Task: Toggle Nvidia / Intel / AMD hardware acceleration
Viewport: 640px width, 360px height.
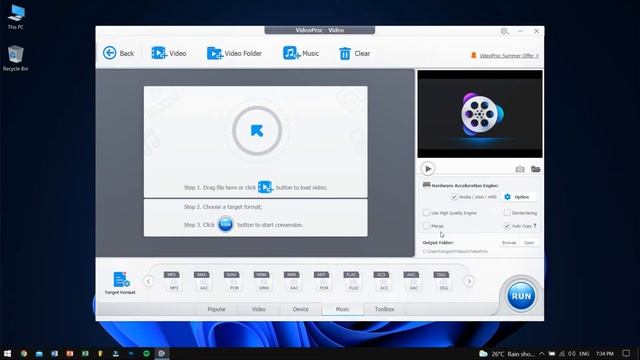Action: [454, 197]
